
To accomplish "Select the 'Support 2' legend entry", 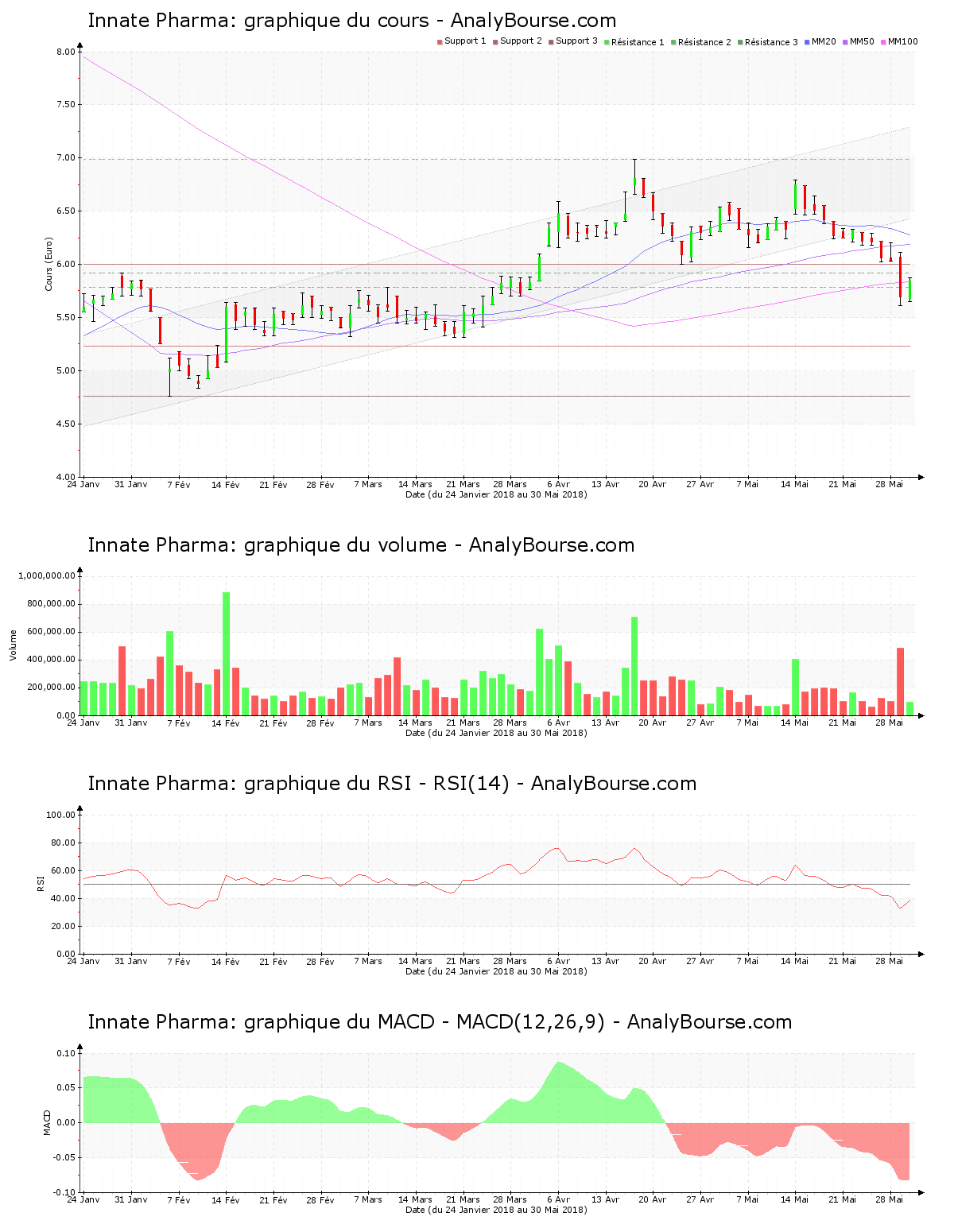I will [517, 41].
